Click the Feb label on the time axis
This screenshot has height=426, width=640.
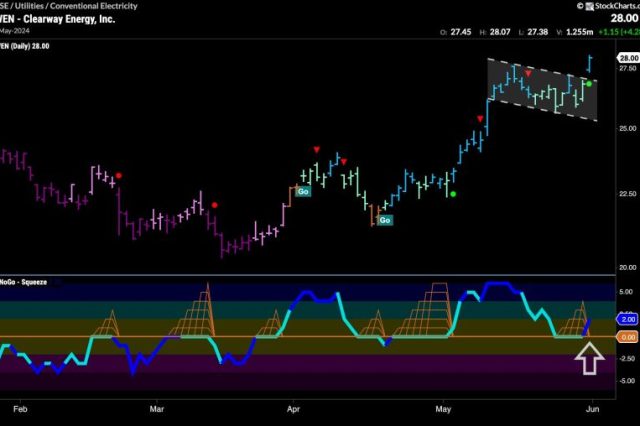point(20,409)
